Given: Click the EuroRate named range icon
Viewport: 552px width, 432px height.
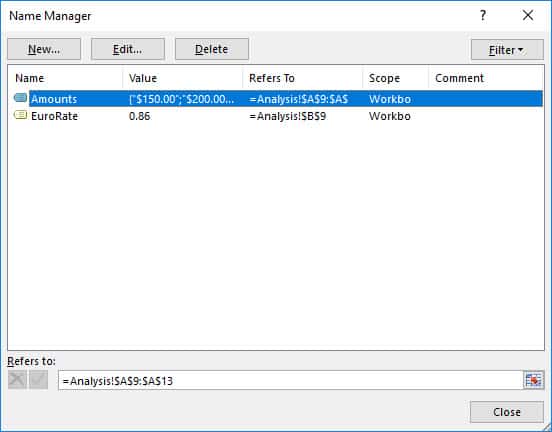Looking at the screenshot, I should point(20,115).
